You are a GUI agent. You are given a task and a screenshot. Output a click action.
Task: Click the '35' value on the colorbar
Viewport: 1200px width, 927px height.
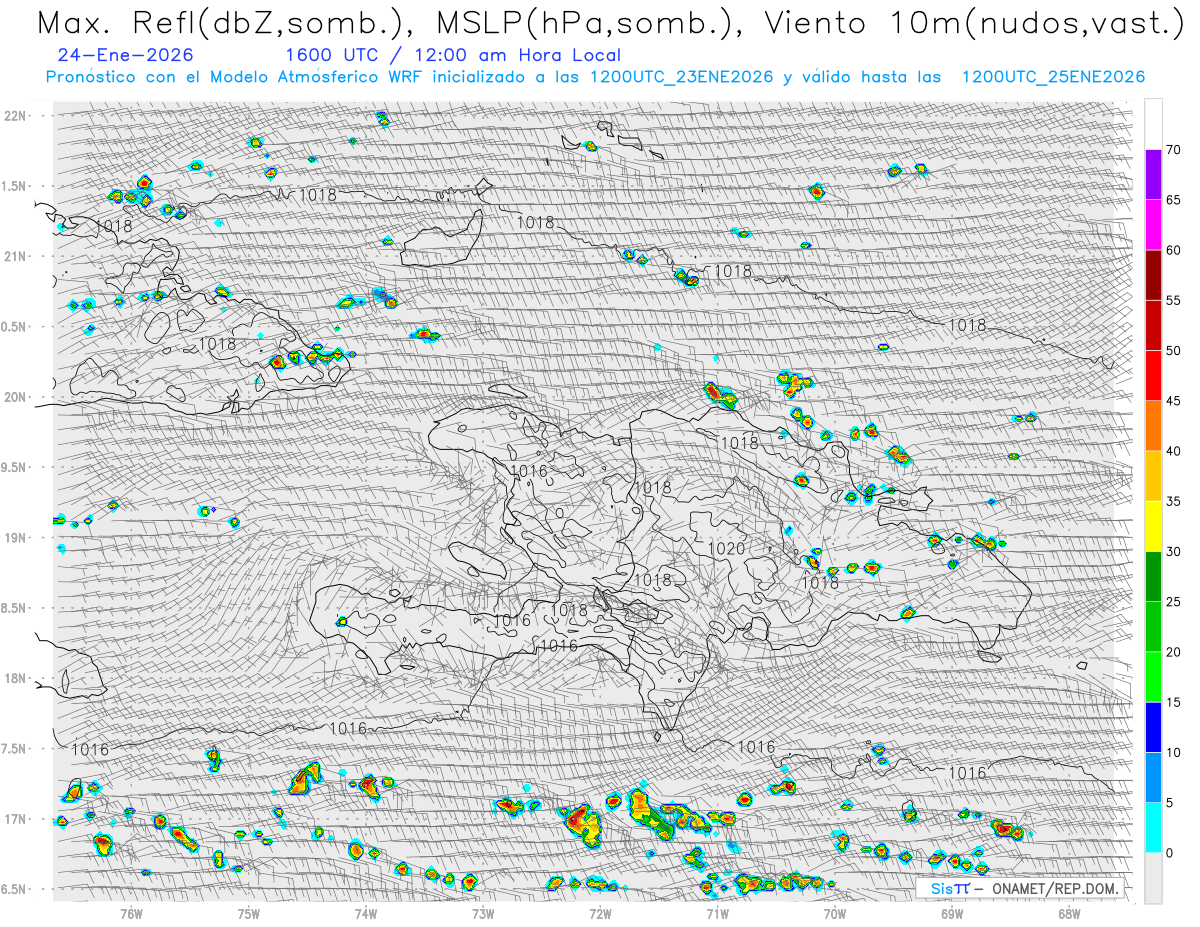1174,501
